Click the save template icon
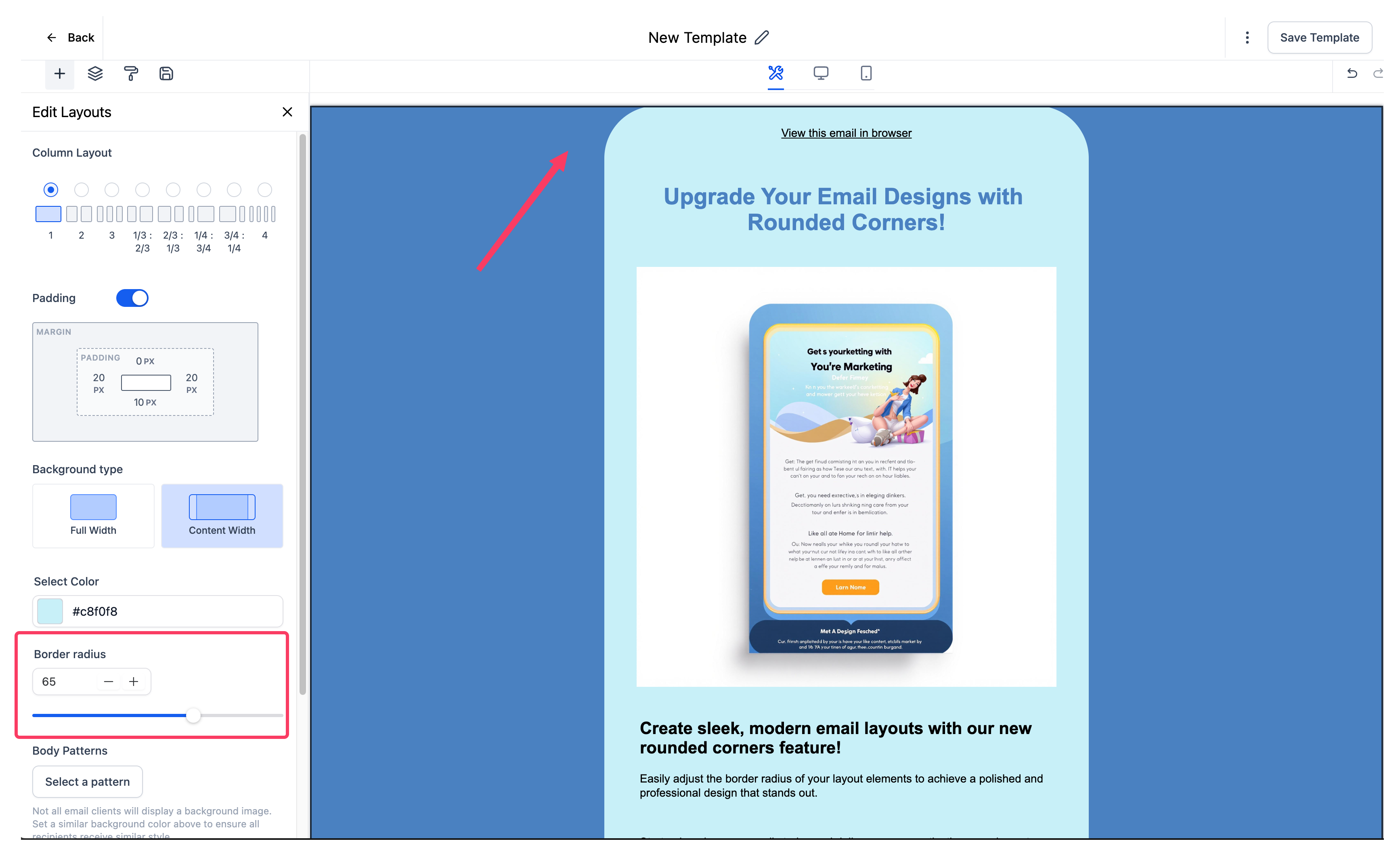The height and width of the screenshot is (856, 1400). pyautogui.click(x=166, y=74)
